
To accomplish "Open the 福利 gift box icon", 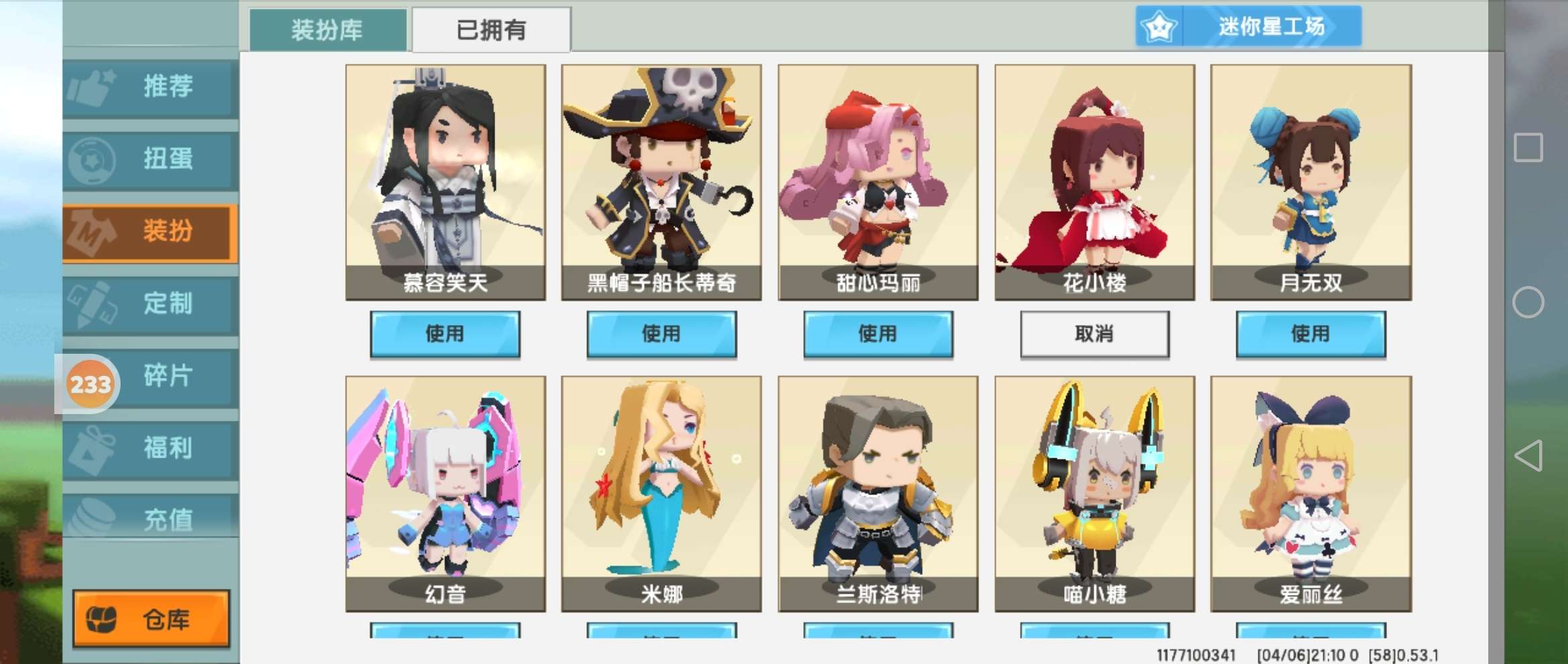I will pos(92,450).
